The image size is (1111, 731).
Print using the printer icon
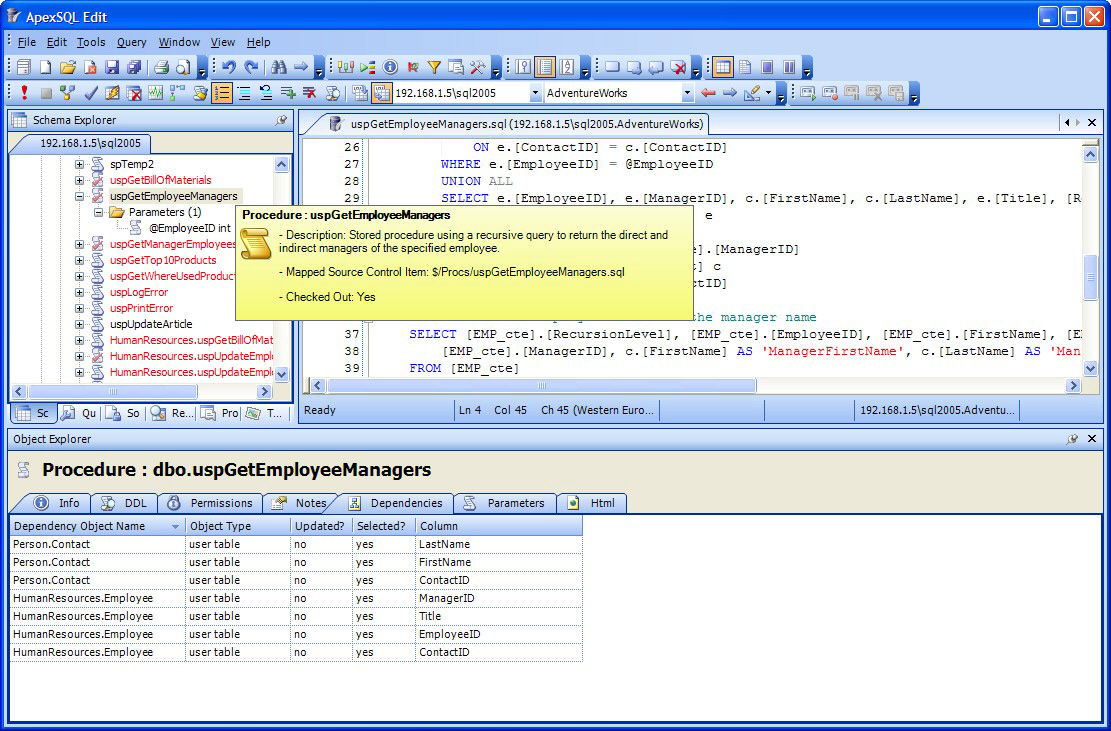point(162,67)
